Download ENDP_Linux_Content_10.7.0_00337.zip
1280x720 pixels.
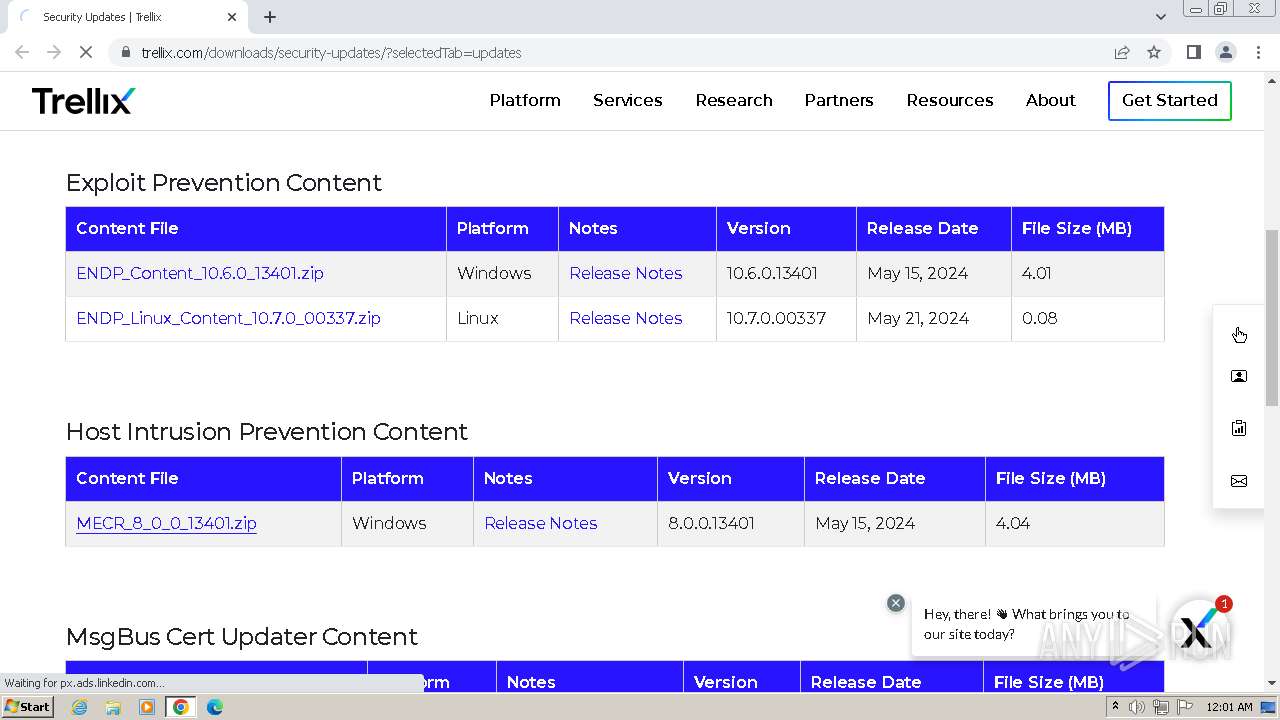(x=228, y=318)
